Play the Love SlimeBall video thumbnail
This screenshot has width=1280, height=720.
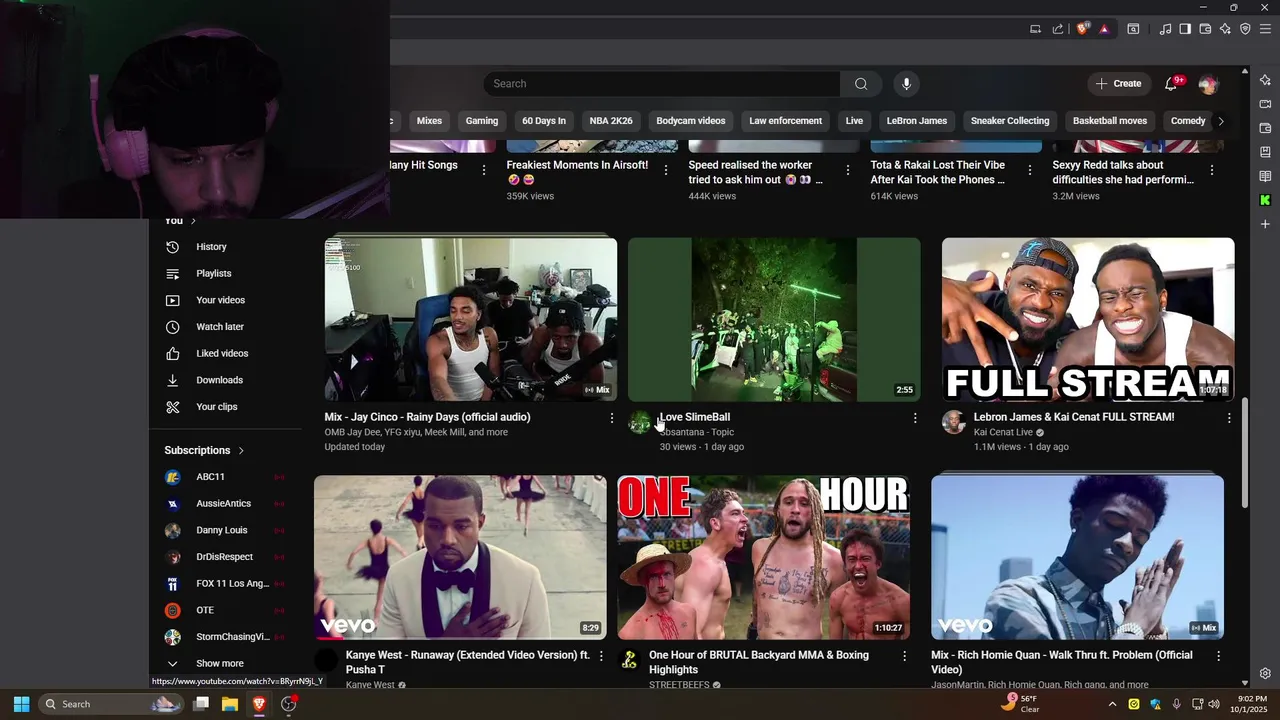tap(774, 320)
